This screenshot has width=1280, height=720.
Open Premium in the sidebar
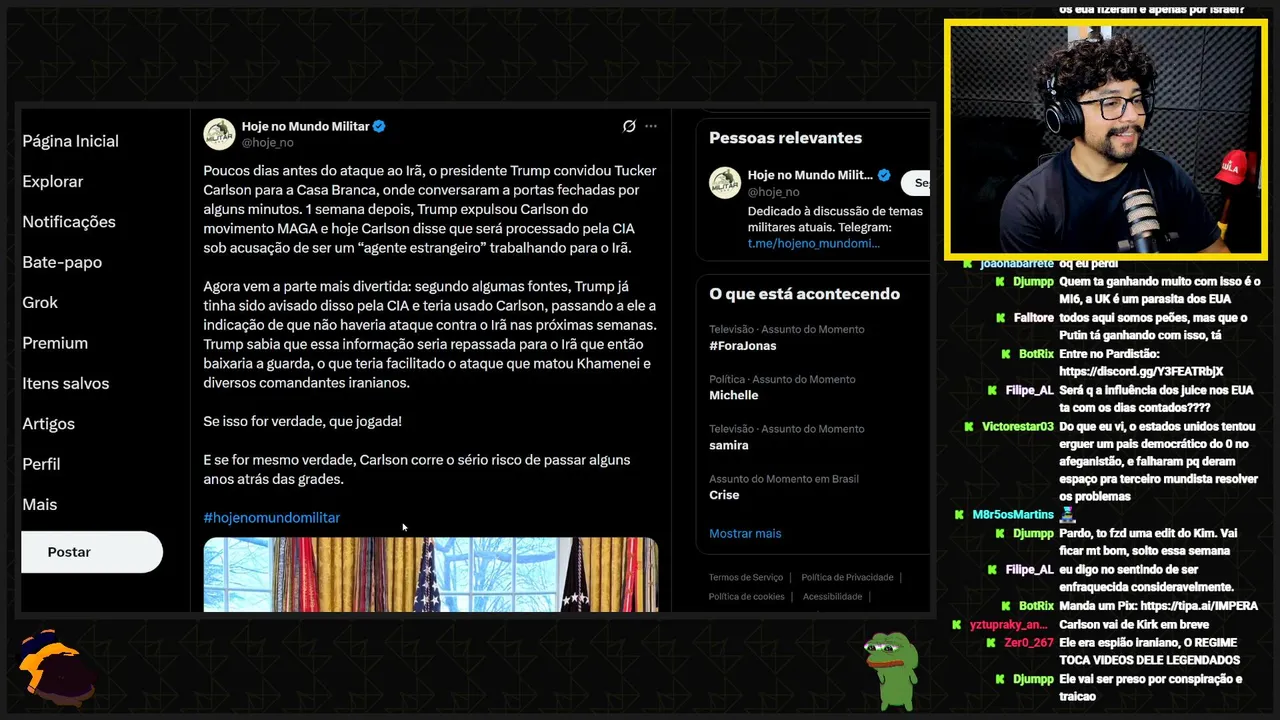point(55,343)
